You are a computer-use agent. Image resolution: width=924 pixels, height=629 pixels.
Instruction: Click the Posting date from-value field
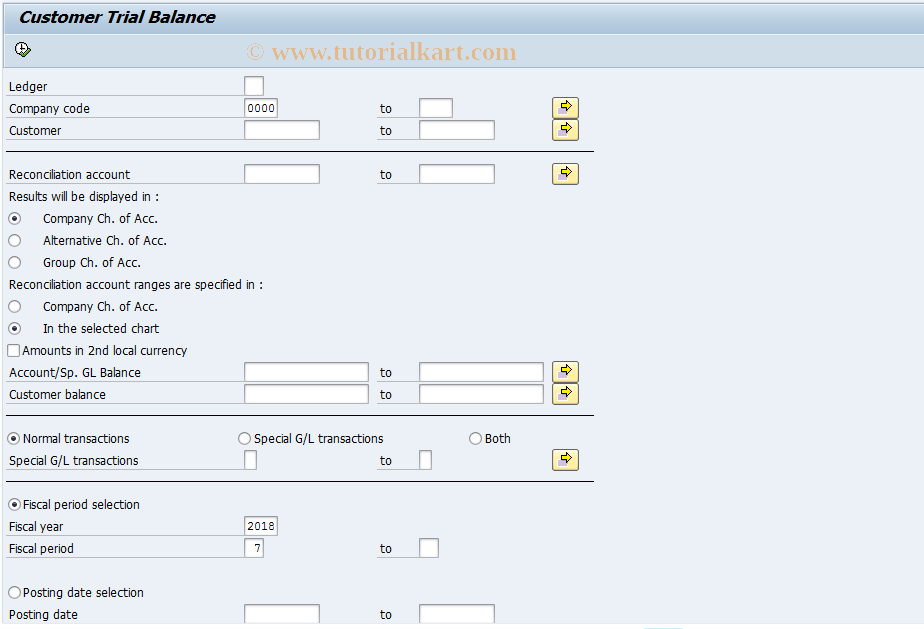coord(281,613)
